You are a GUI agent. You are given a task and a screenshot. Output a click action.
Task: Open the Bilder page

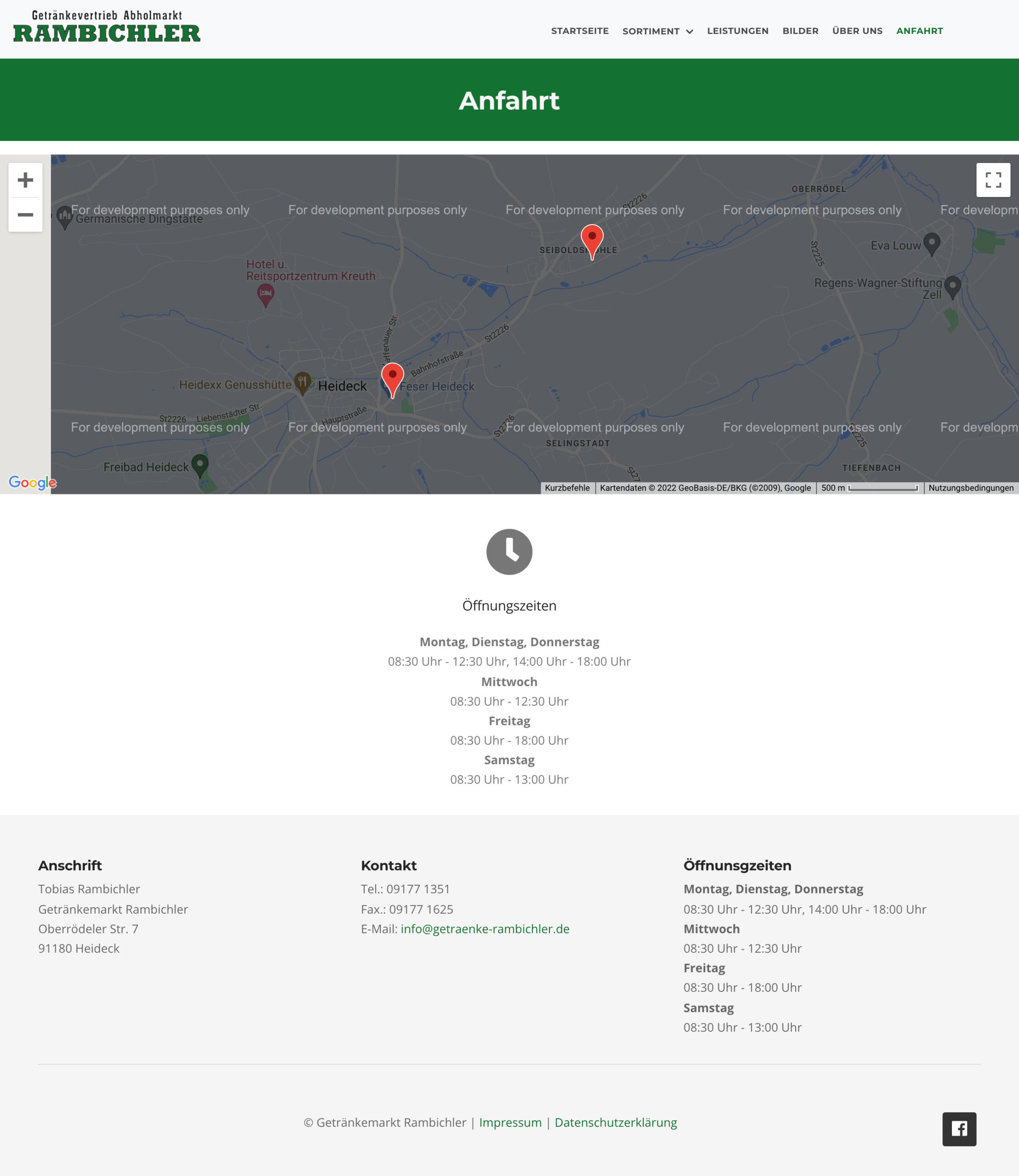pos(800,31)
